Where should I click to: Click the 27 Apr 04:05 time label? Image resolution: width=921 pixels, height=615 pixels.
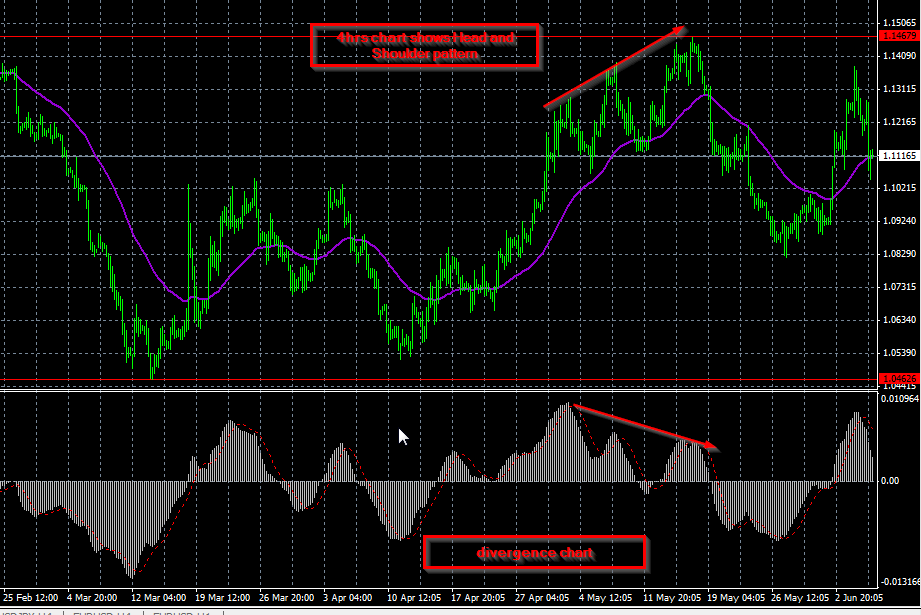tap(542, 598)
